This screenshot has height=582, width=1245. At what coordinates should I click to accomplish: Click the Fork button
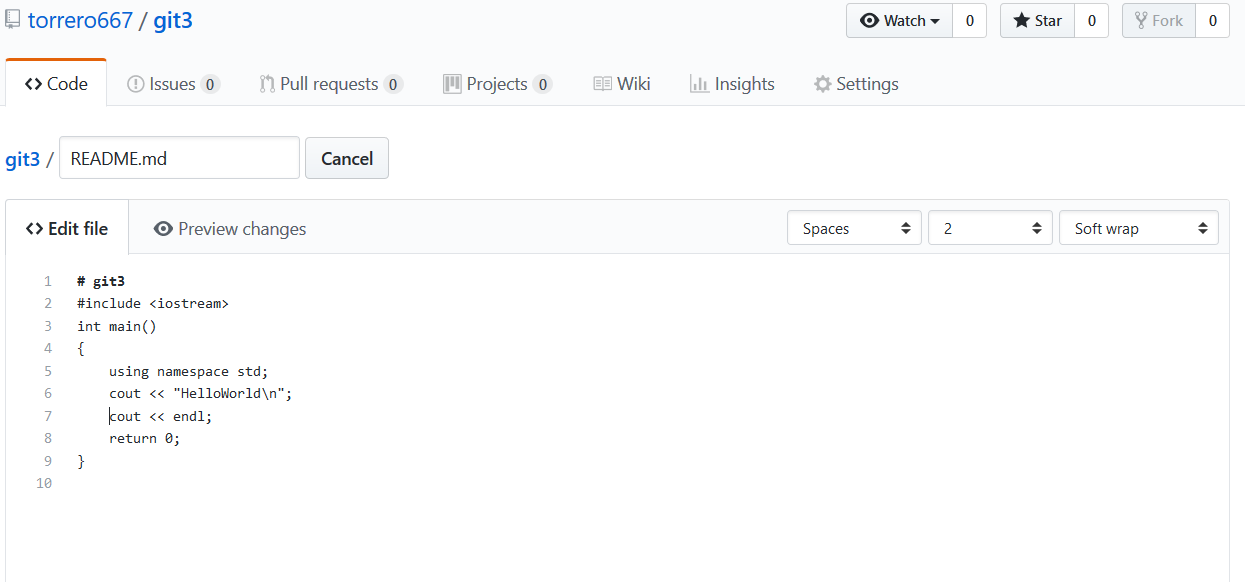pyautogui.click(x=1158, y=21)
